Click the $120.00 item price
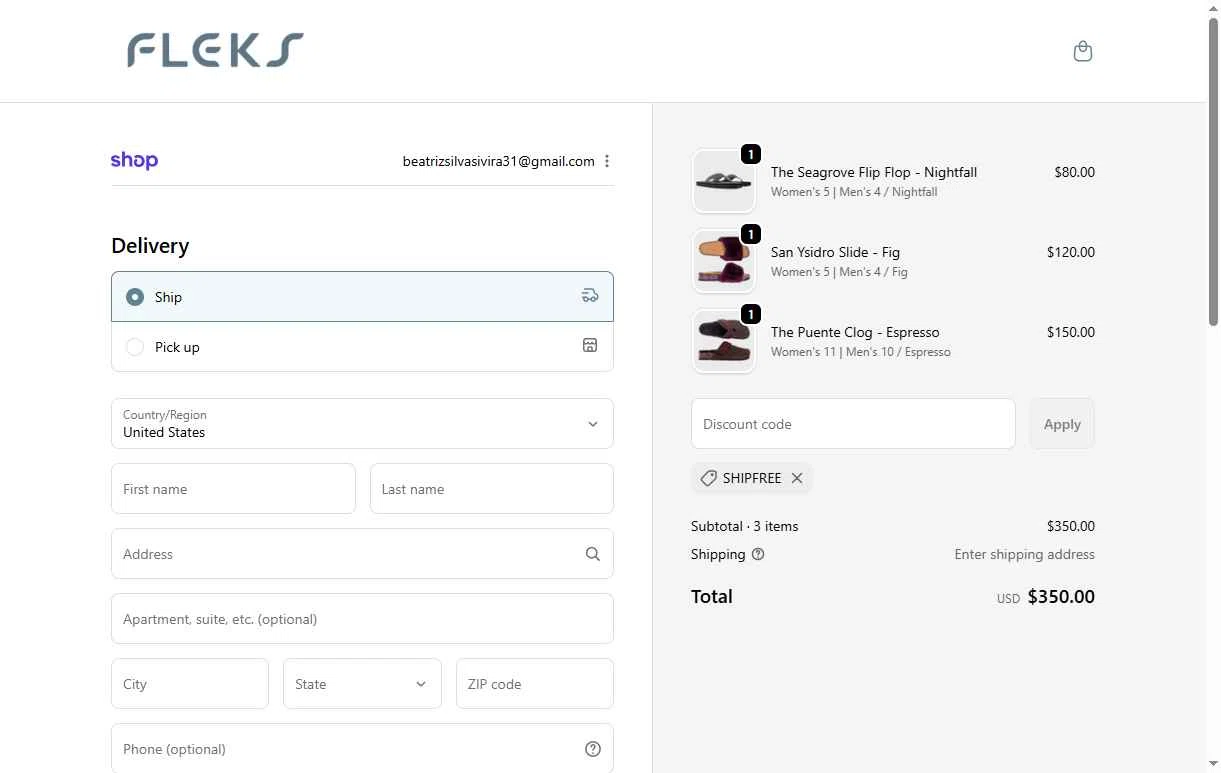This screenshot has width=1221, height=773. coord(1071,252)
